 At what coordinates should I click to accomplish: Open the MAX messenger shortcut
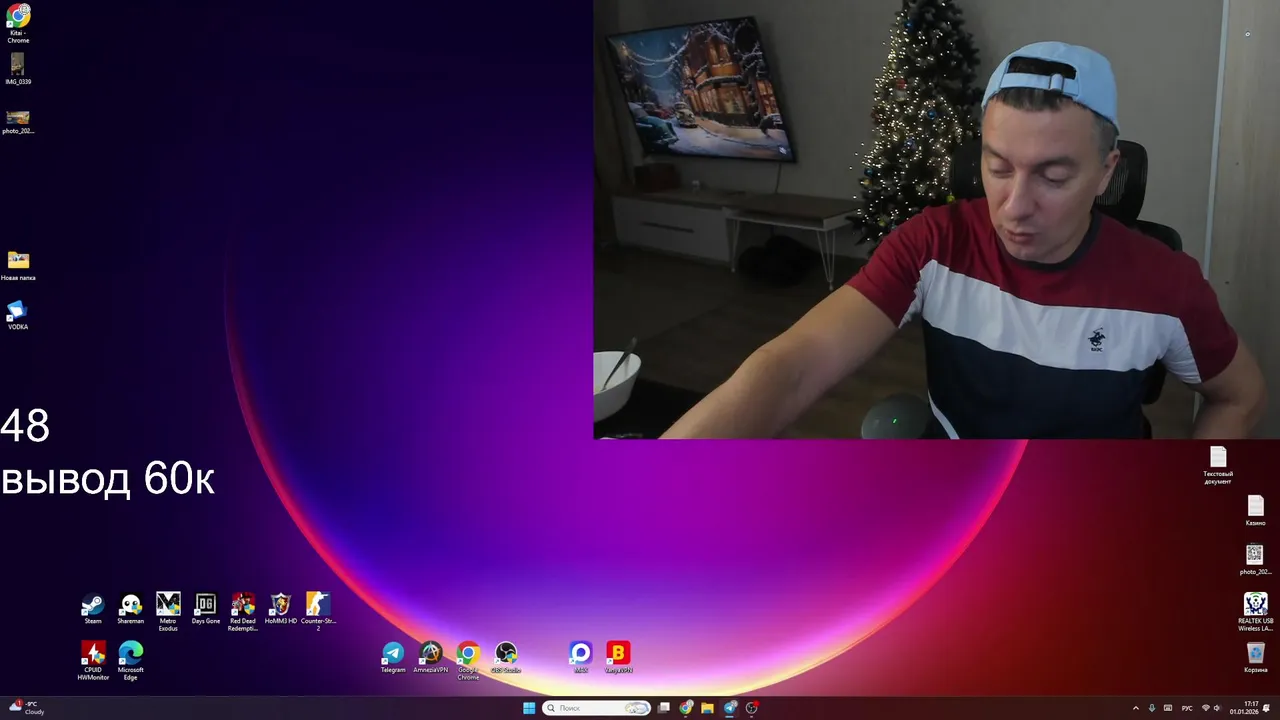tap(581, 658)
